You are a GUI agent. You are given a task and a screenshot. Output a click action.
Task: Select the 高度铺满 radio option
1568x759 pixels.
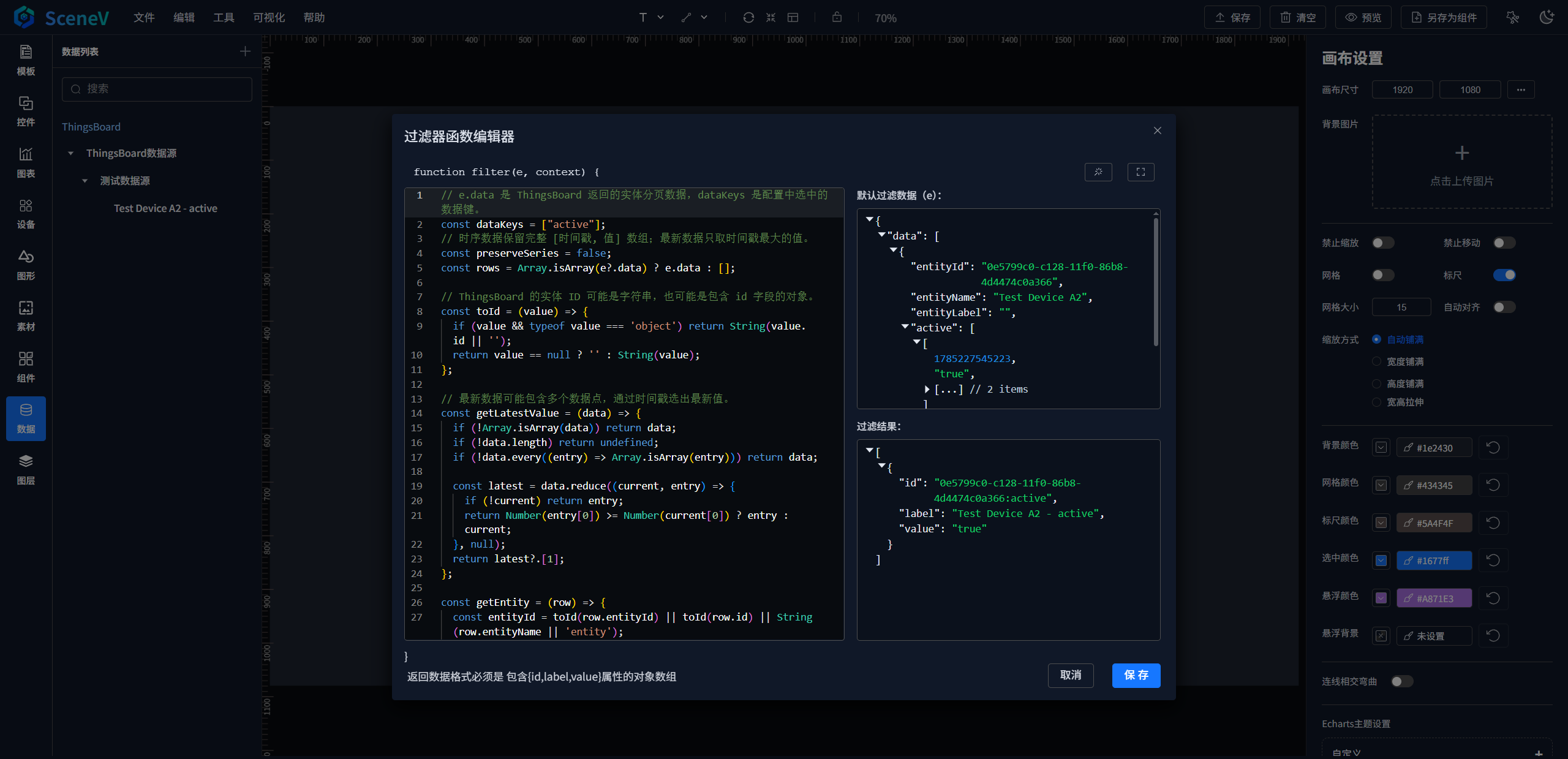point(1376,383)
